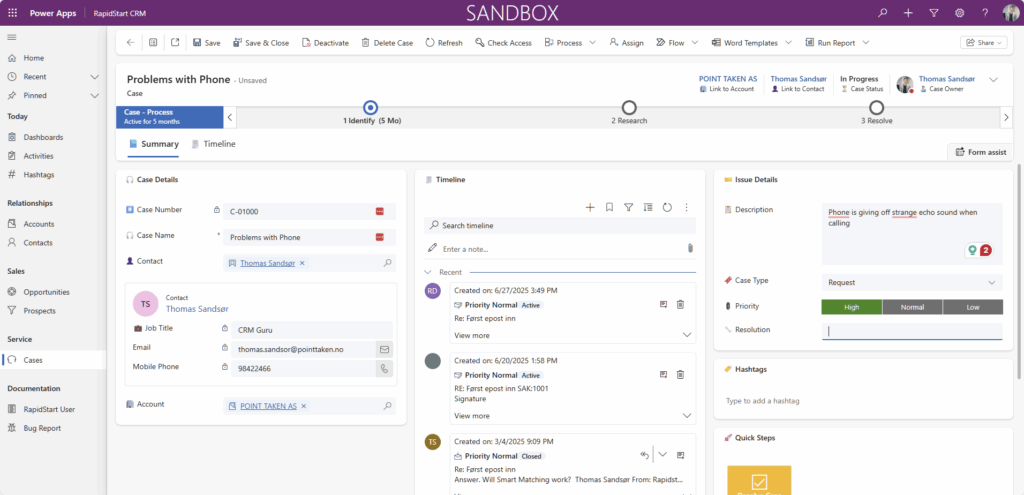Click Assign in the command bar
The width and height of the screenshot is (1024, 495).
click(x=626, y=43)
